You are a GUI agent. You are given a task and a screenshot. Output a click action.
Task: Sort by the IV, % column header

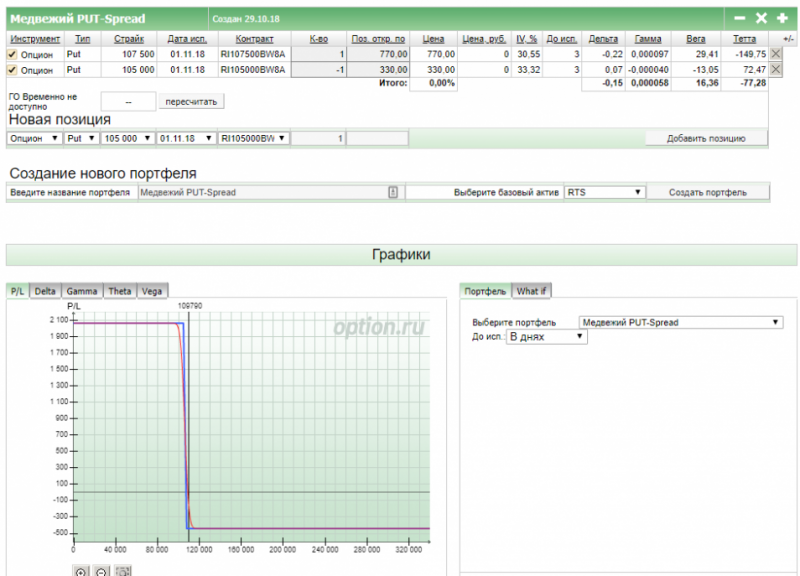point(527,39)
